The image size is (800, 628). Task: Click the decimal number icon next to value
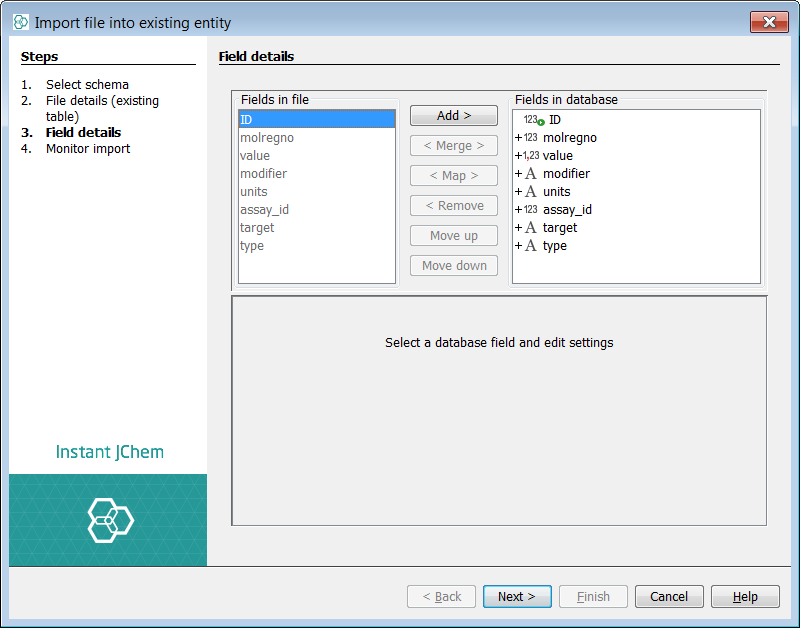[x=530, y=156]
